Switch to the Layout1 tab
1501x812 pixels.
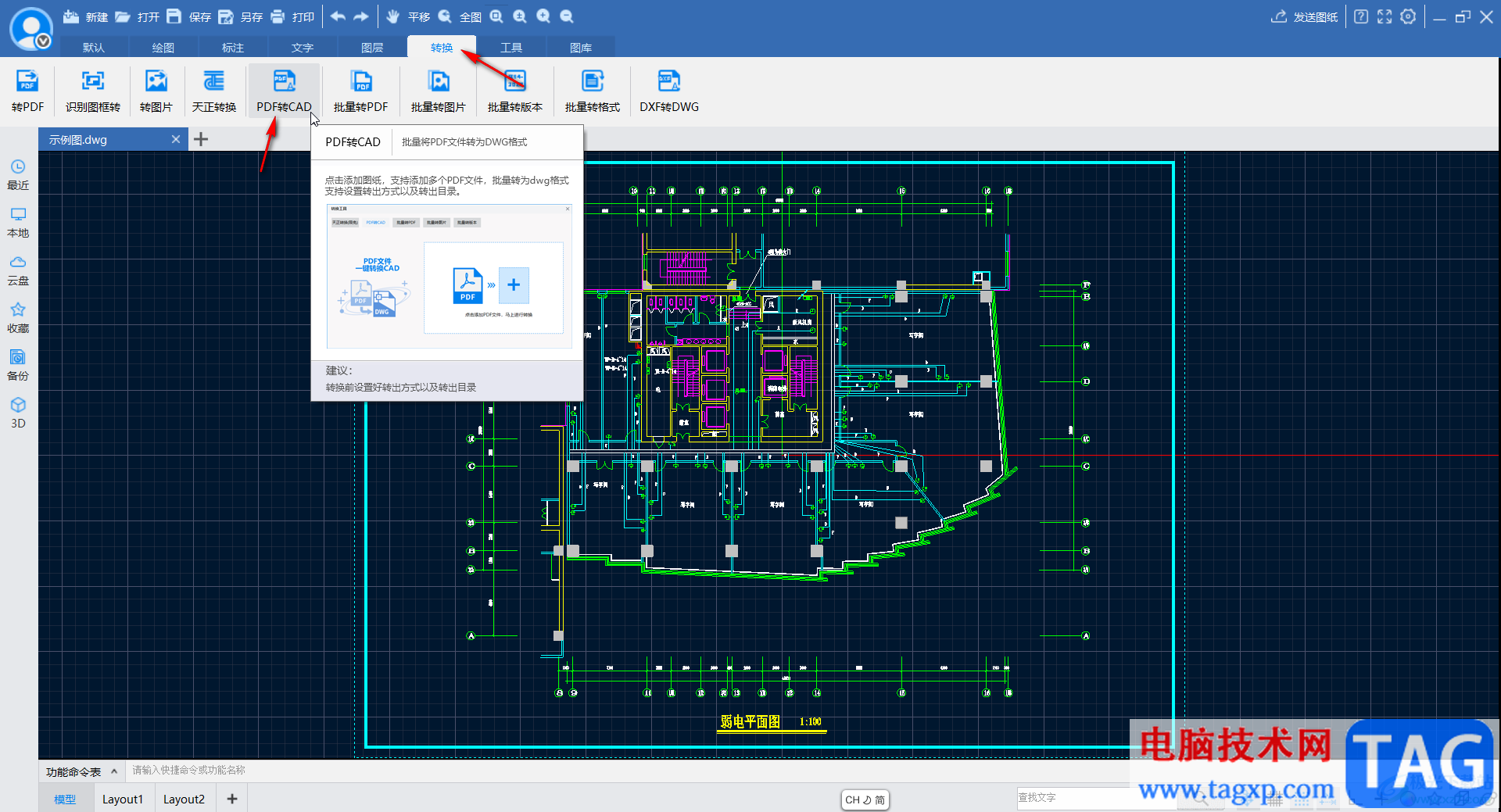coord(123,799)
